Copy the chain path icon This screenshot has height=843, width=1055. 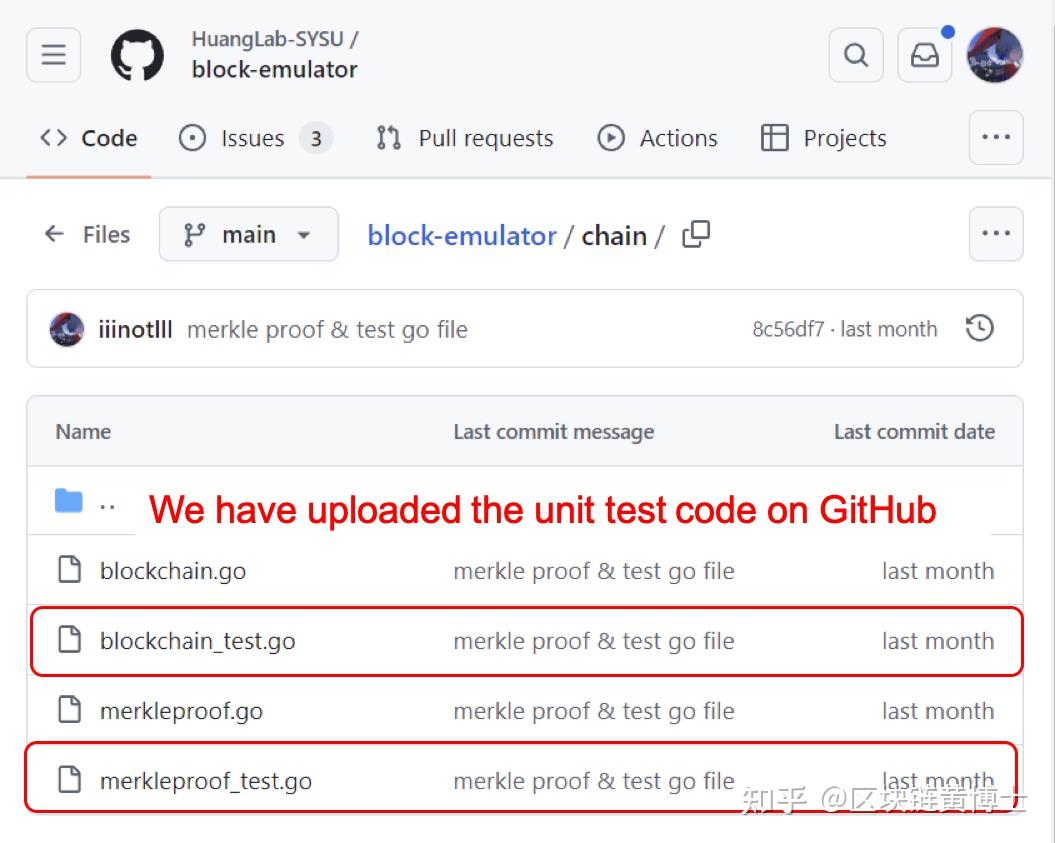(x=696, y=235)
